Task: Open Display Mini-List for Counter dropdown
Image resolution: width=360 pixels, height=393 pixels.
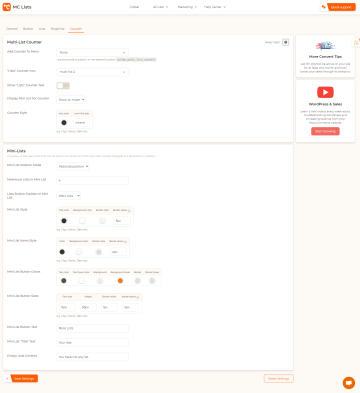Action: tap(71, 100)
